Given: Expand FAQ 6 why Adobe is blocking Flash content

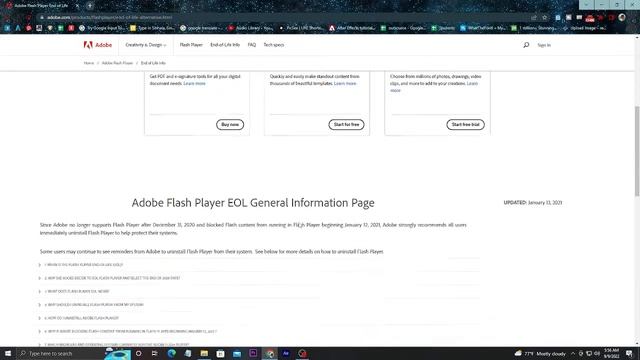Looking at the screenshot, I should click(x=130, y=331).
